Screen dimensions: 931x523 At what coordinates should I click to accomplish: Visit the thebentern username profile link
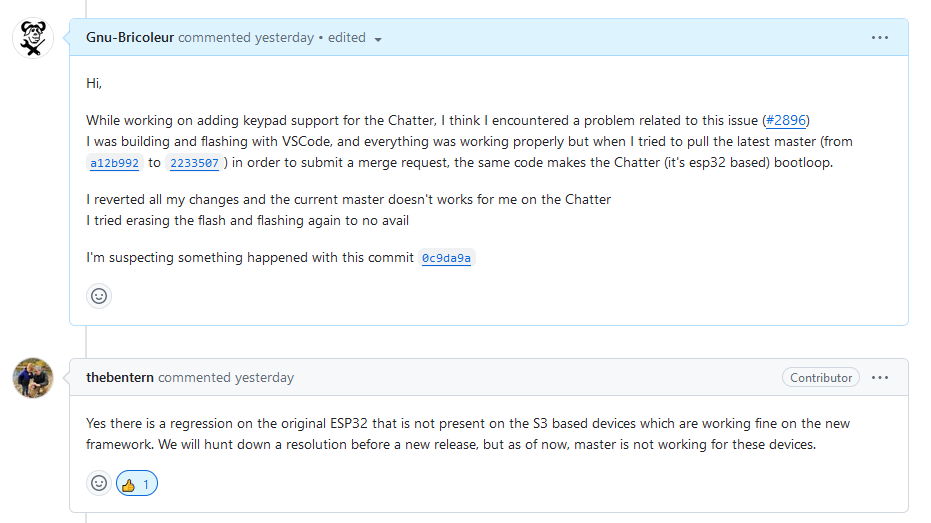click(120, 378)
